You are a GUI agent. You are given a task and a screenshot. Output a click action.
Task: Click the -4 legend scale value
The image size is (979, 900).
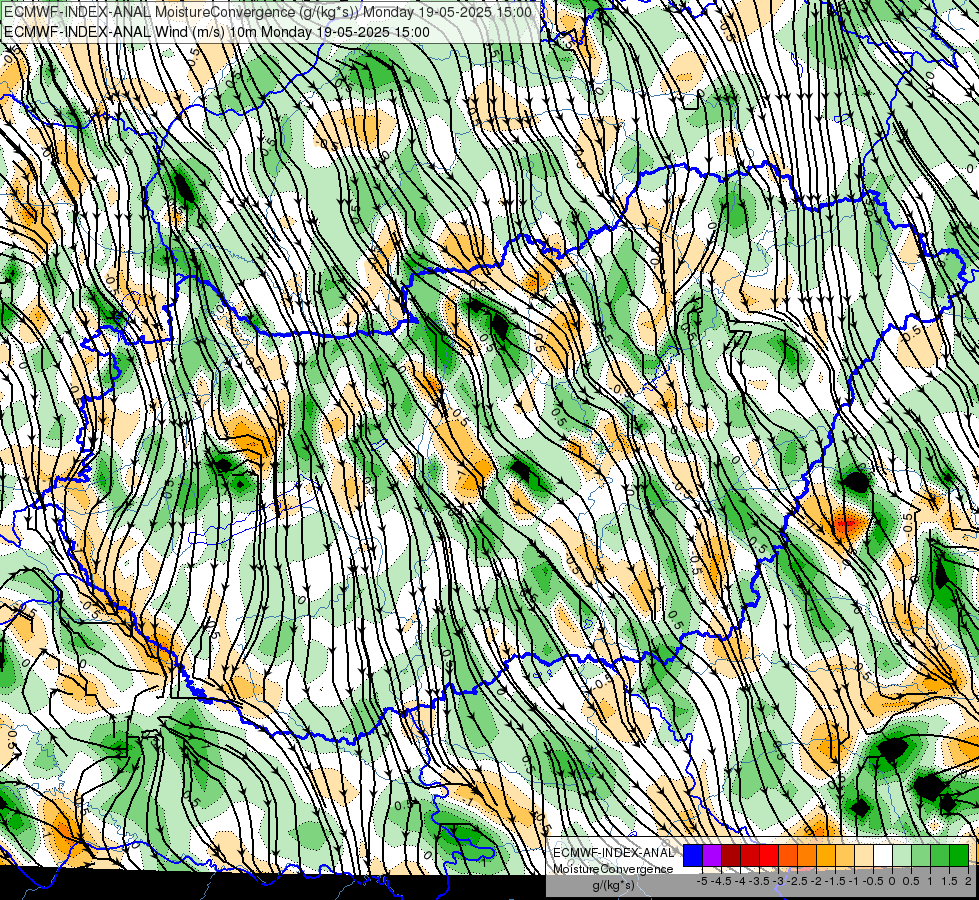[x=740, y=881]
